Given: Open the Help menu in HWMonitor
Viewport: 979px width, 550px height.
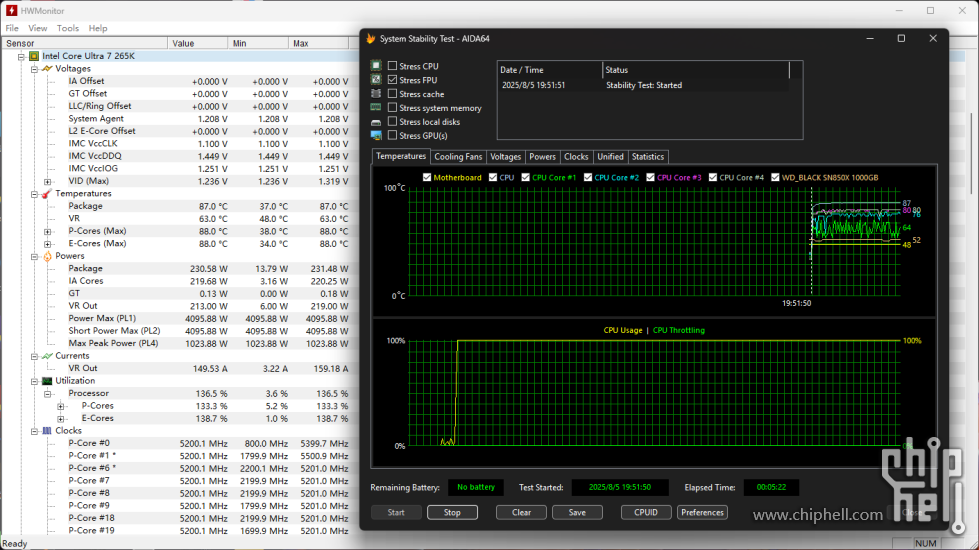Looking at the screenshot, I should (98, 28).
